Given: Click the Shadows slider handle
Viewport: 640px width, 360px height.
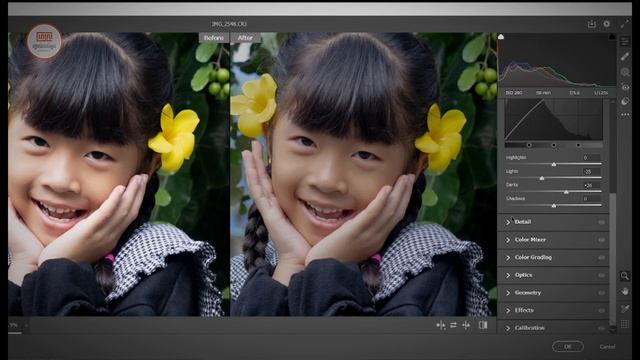Looking at the screenshot, I should [554, 205].
